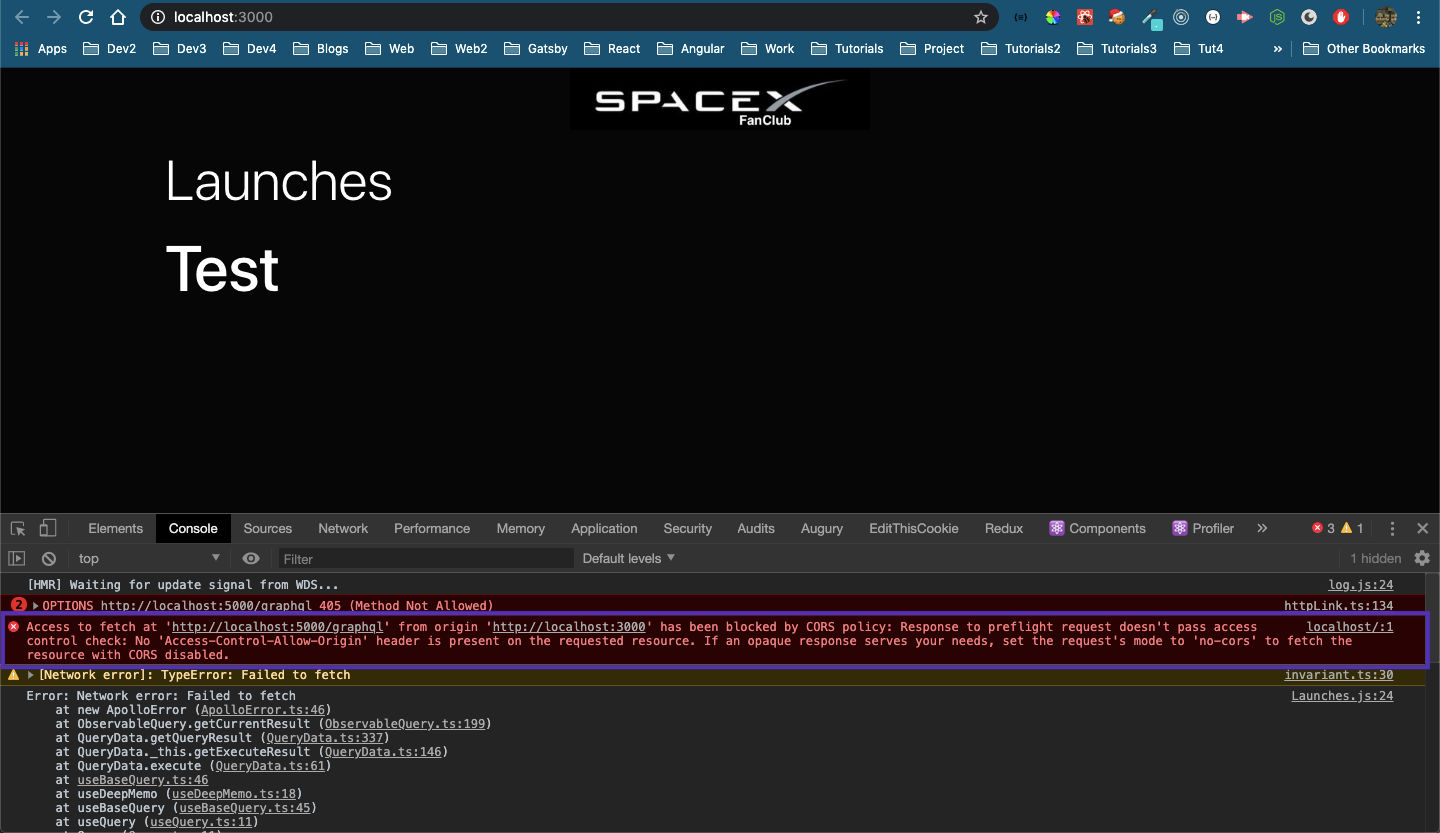The image size is (1440, 833).
Task: Open the ObservableQuery.ts:199 stack link
Action: coord(405,724)
